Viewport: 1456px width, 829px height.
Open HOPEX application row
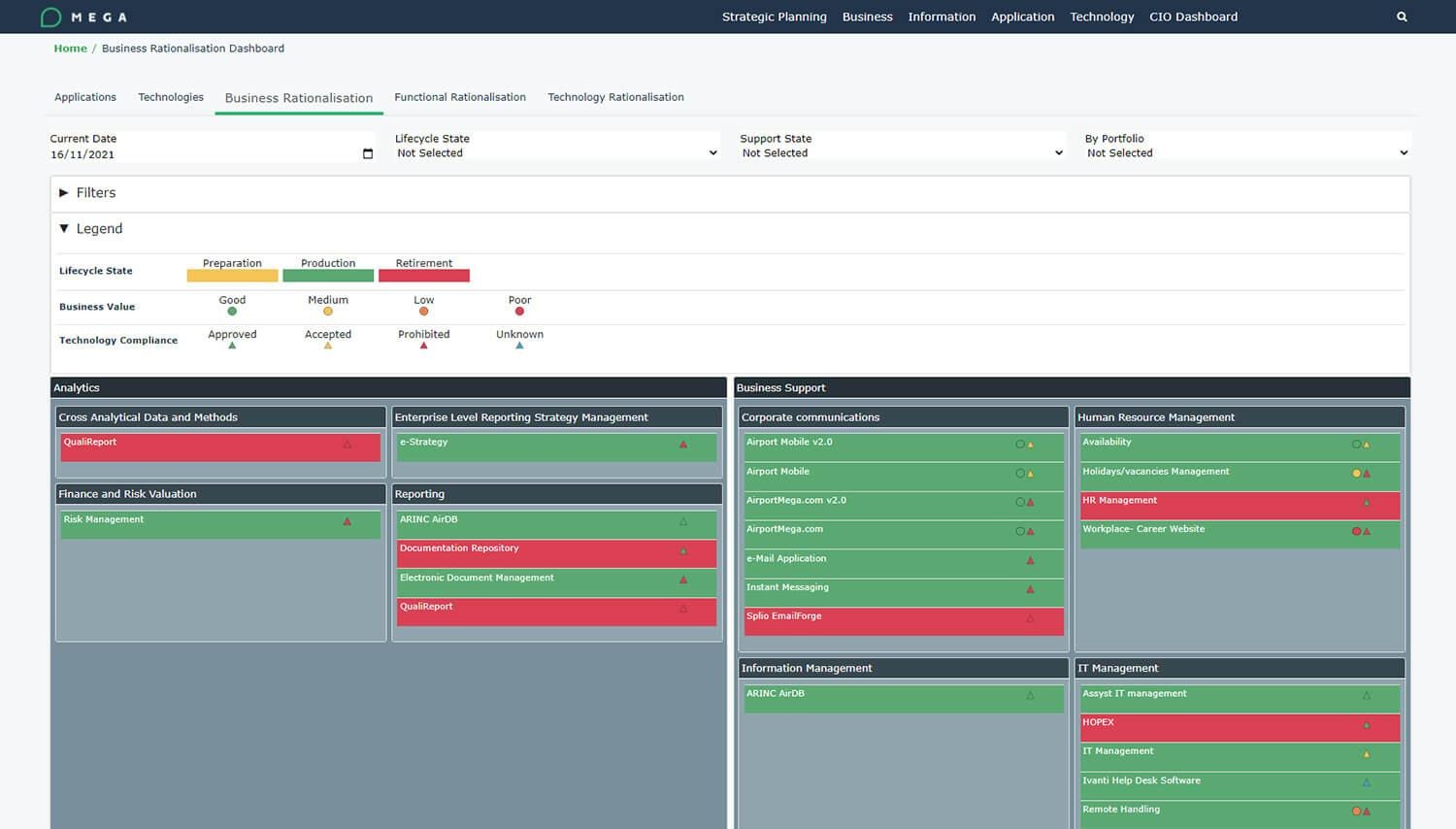tap(1240, 727)
